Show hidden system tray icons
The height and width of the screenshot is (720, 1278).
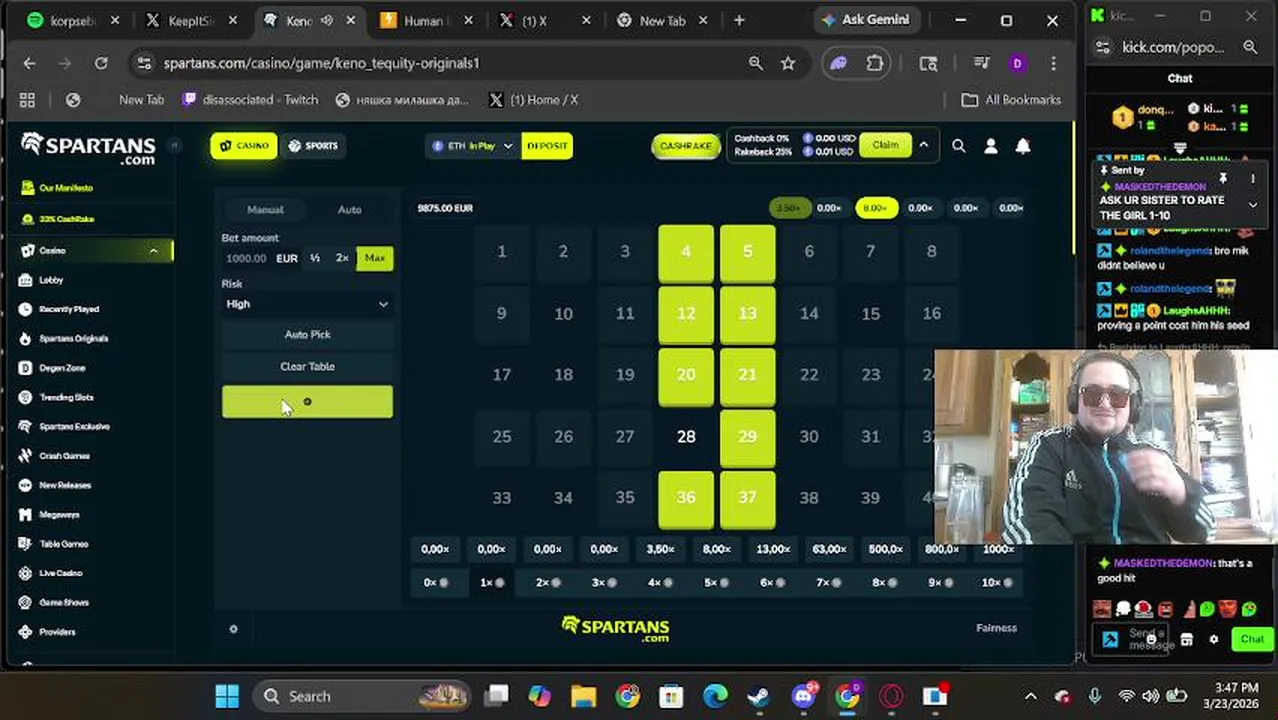(x=1031, y=697)
